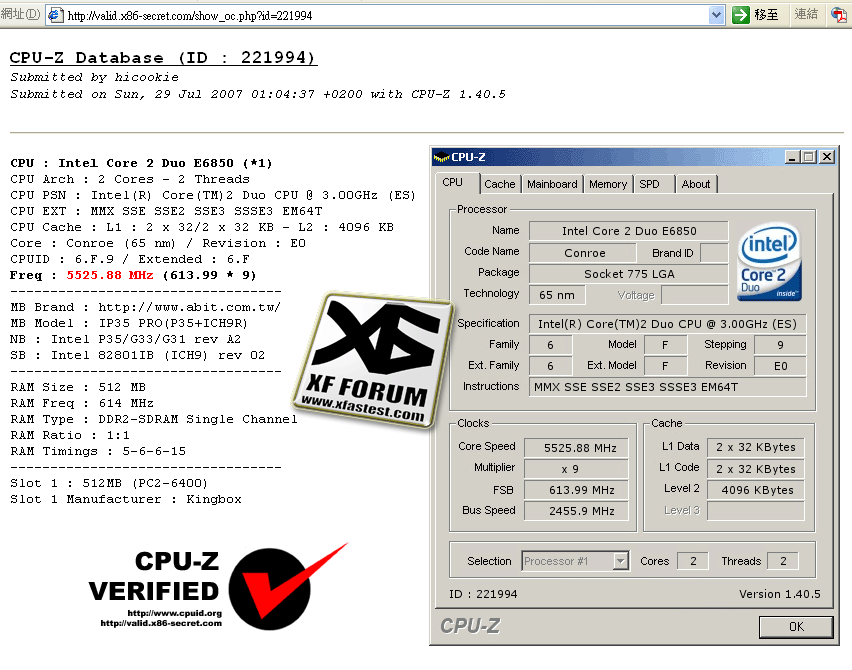Click the Links toolbar icon at far right

[x=839, y=15]
